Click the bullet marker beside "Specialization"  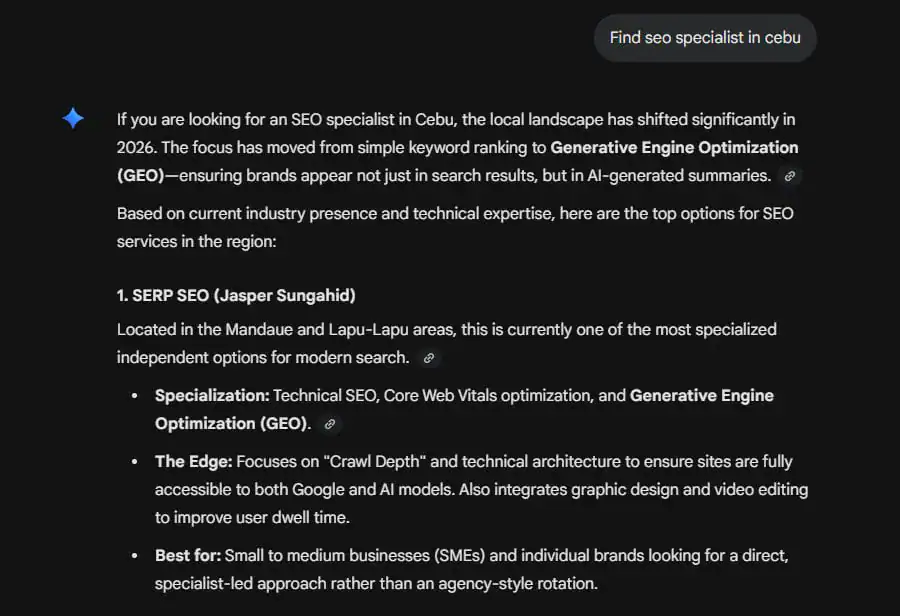coord(135,397)
